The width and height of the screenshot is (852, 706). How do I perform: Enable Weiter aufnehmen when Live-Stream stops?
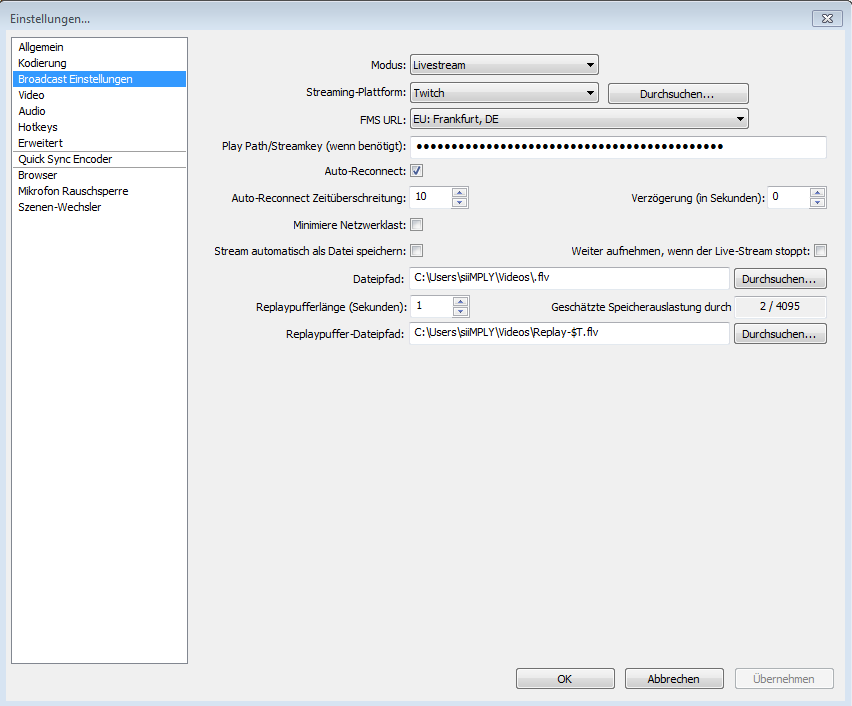(x=820, y=251)
